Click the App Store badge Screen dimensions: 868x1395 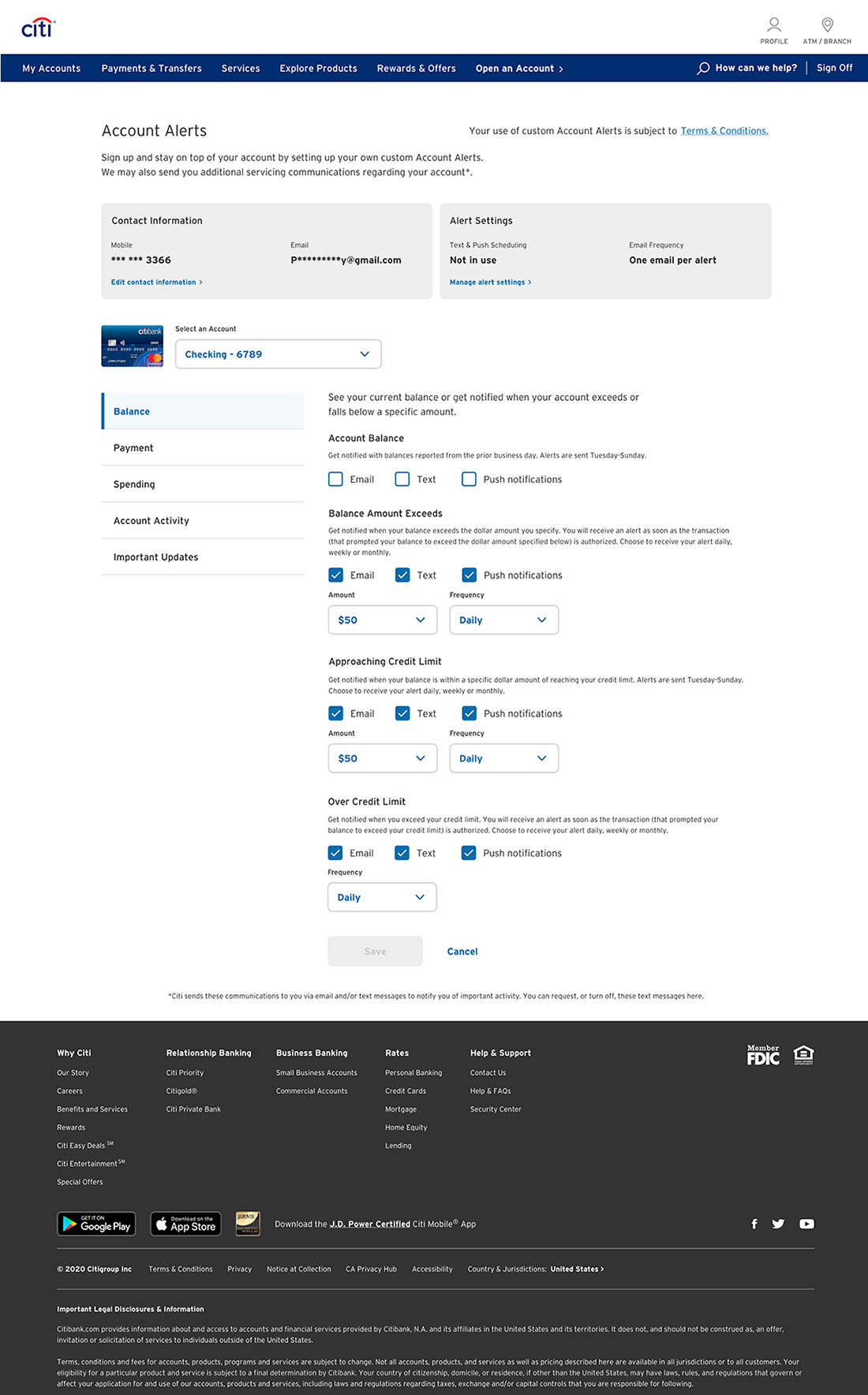185,1224
